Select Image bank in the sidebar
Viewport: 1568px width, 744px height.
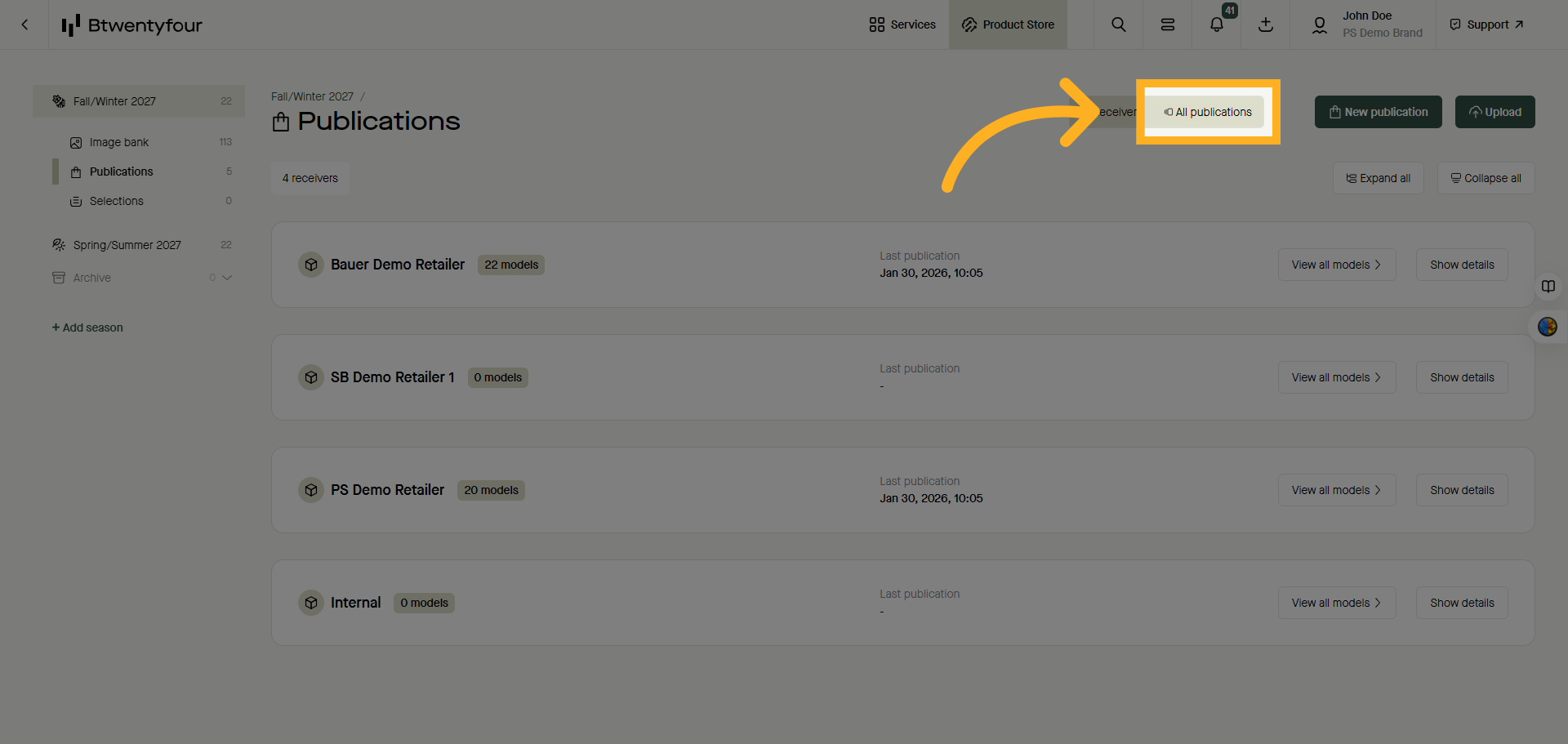[119, 141]
